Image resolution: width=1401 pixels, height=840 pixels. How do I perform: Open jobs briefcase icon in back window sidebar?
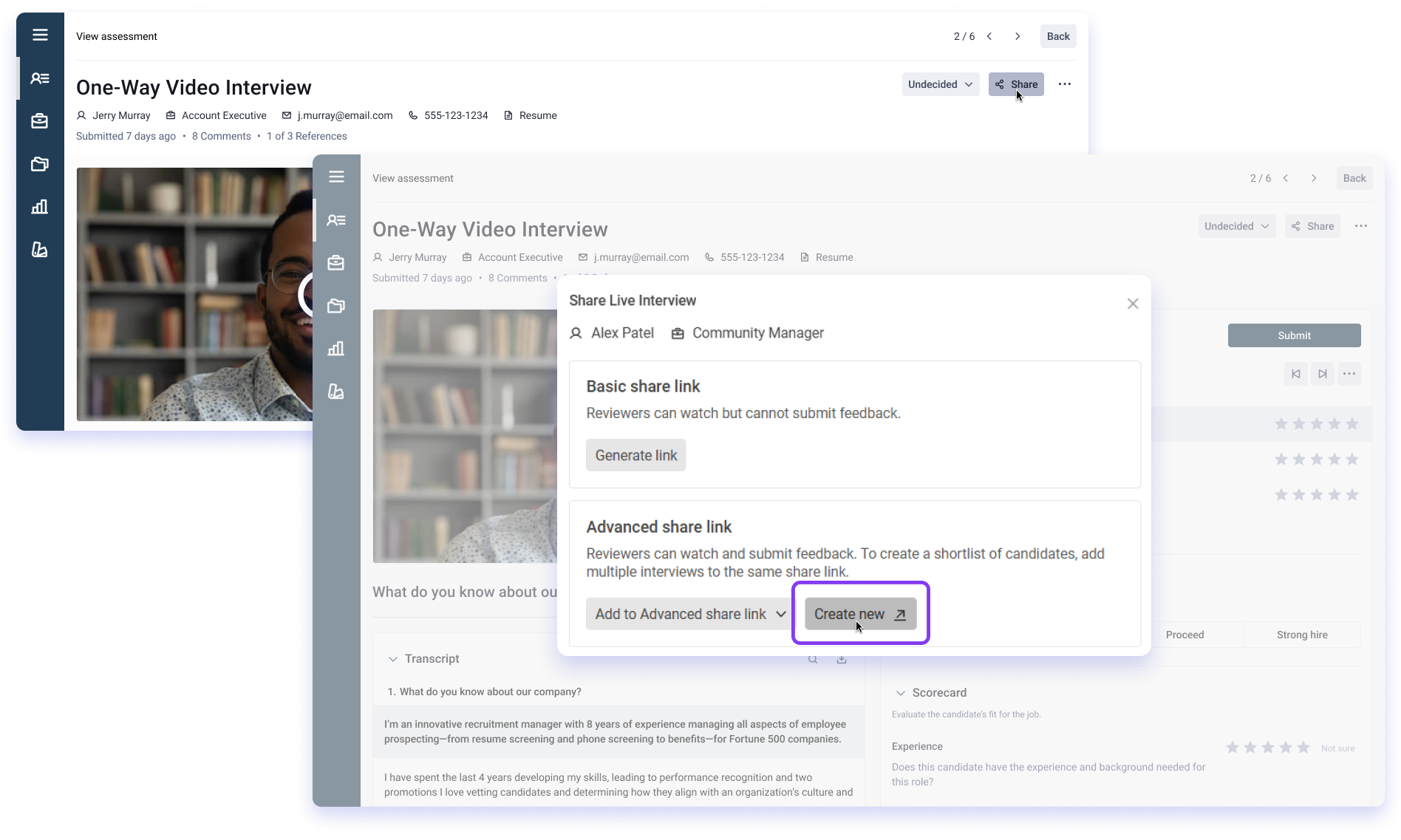click(40, 120)
